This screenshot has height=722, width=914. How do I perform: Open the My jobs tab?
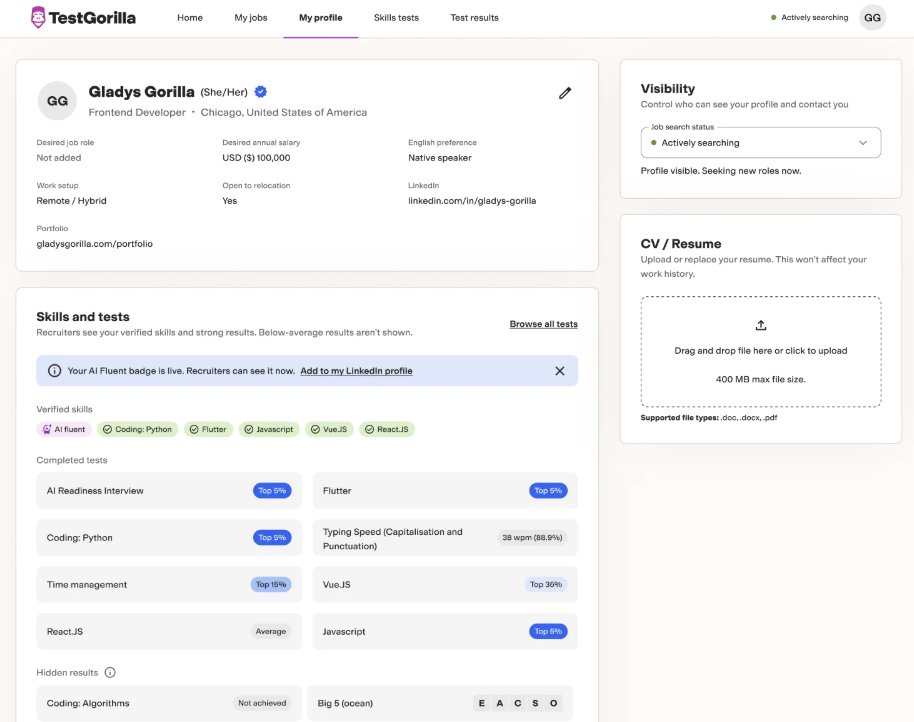pyautogui.click(x=251, y=18)
